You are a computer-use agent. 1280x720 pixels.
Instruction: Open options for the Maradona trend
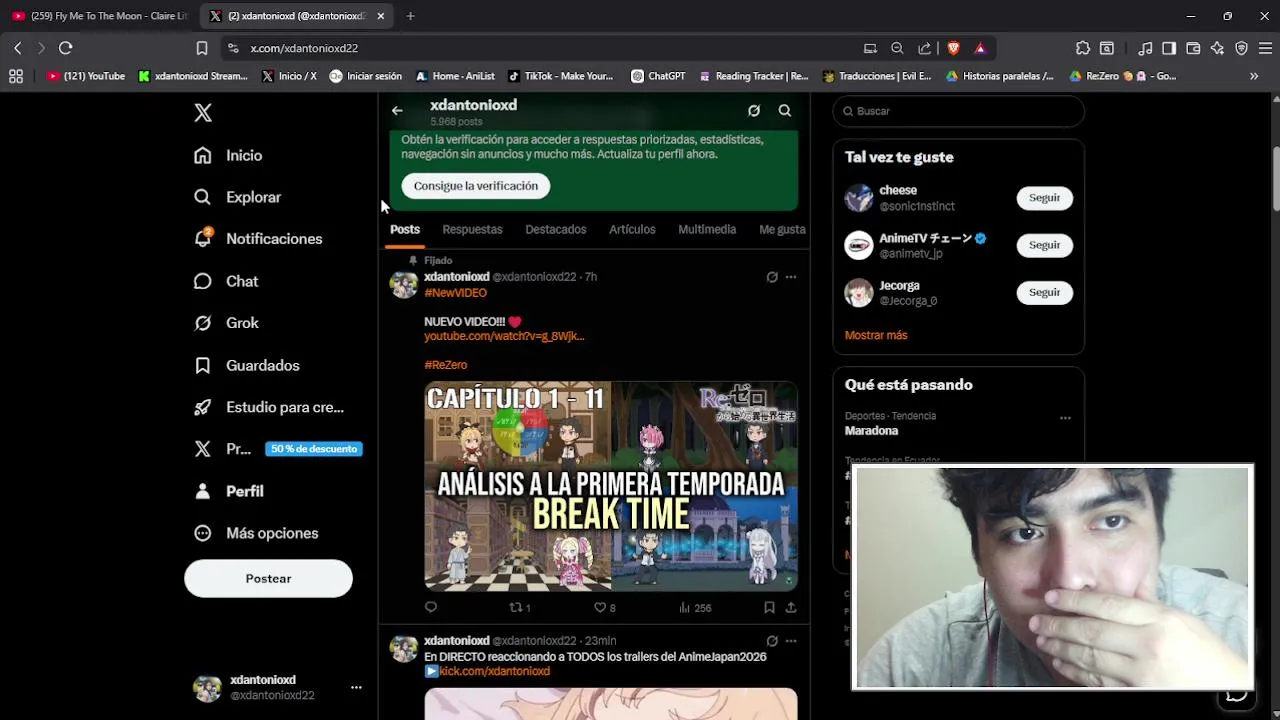(x=1065, y=418)
